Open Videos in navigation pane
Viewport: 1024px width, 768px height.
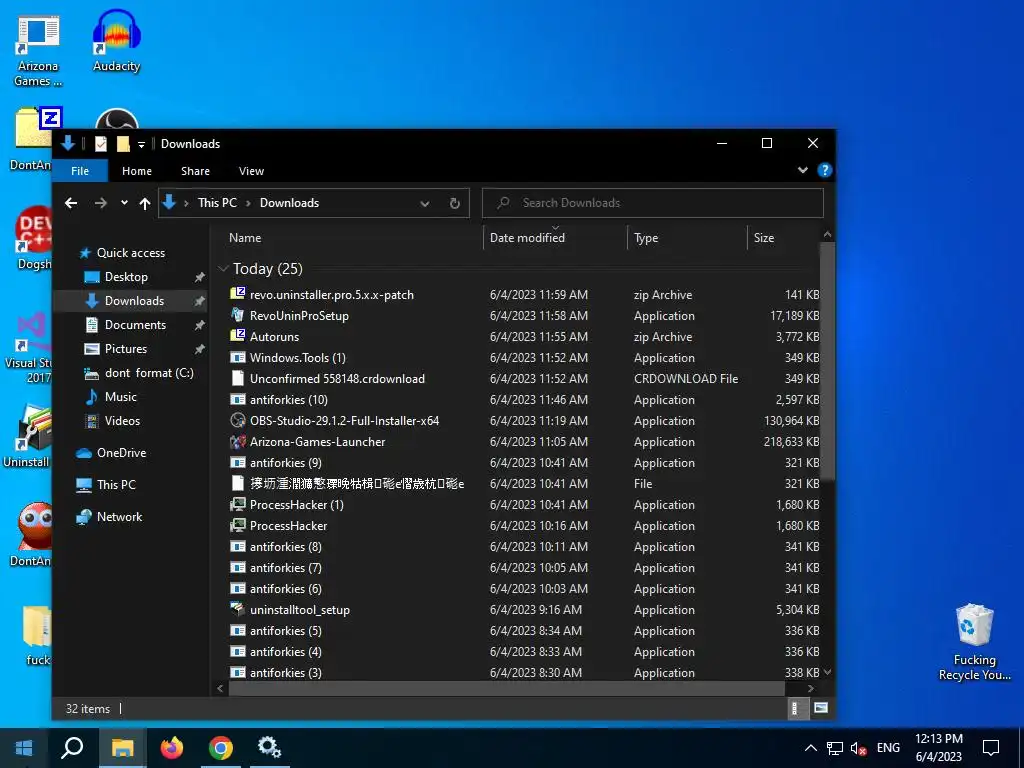coord(122,421)
